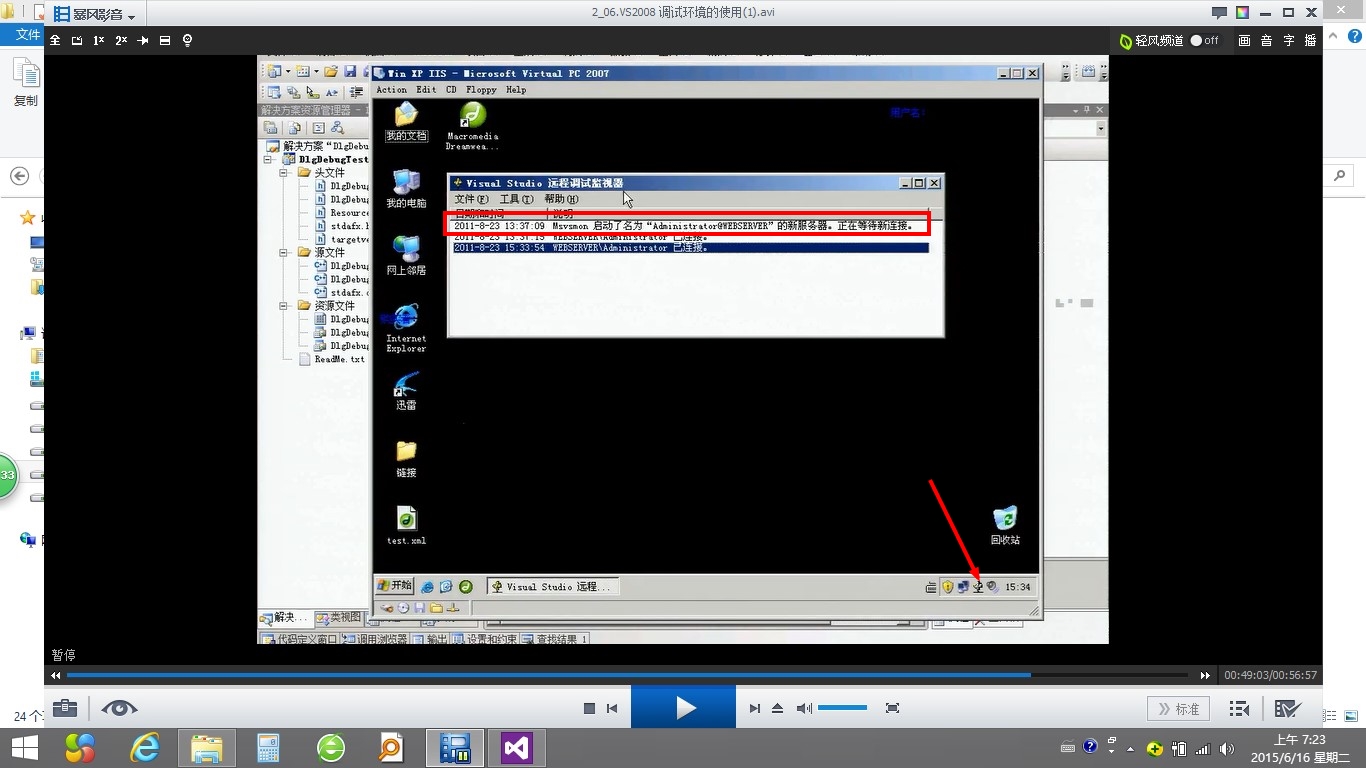This screenshot has height=768, width=1366.
Task: Click the keyboard input tray icon
Action: (x=1067, y=748)
